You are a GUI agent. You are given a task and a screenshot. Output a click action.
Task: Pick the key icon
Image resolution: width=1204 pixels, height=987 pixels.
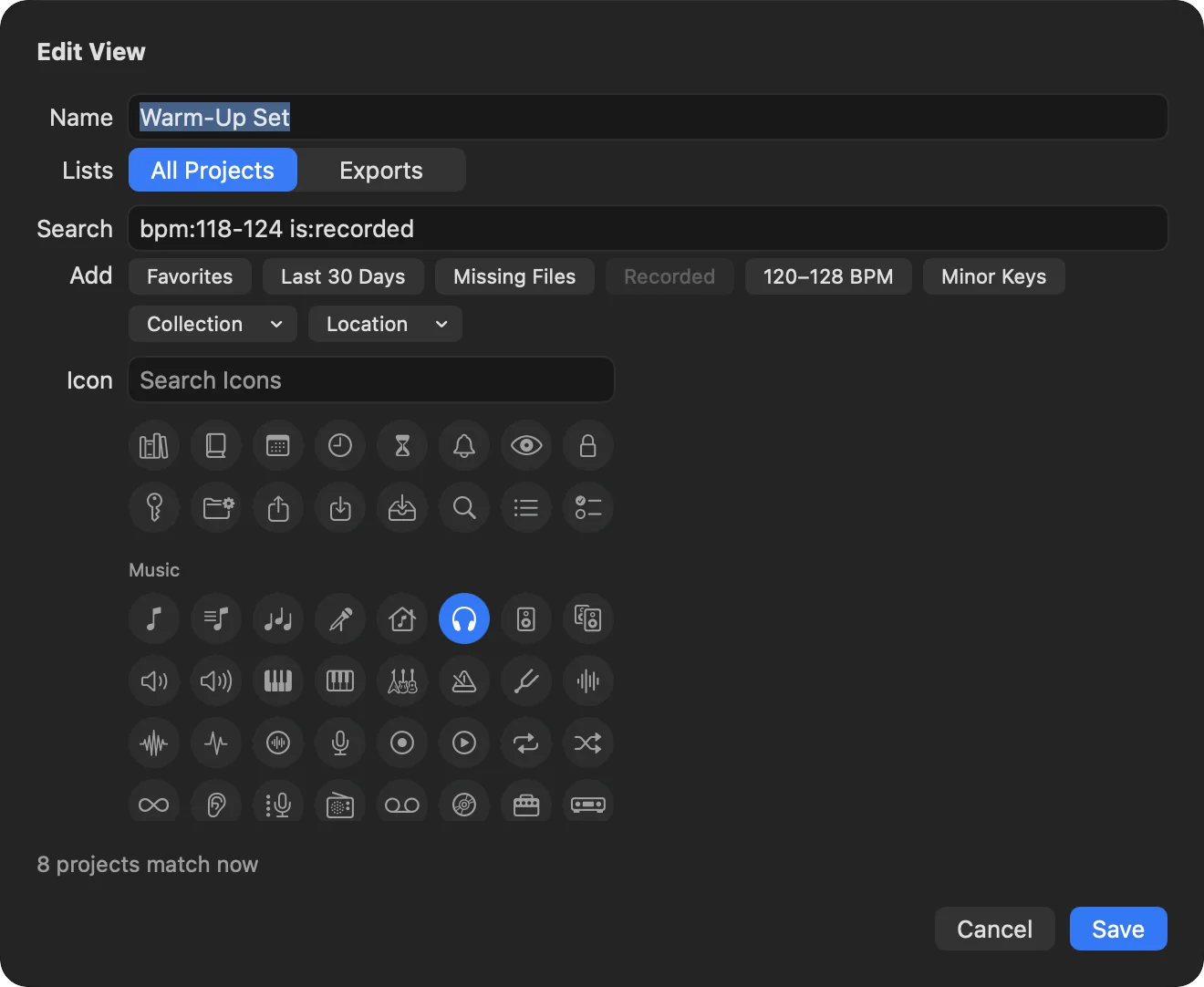coord(154,508)
